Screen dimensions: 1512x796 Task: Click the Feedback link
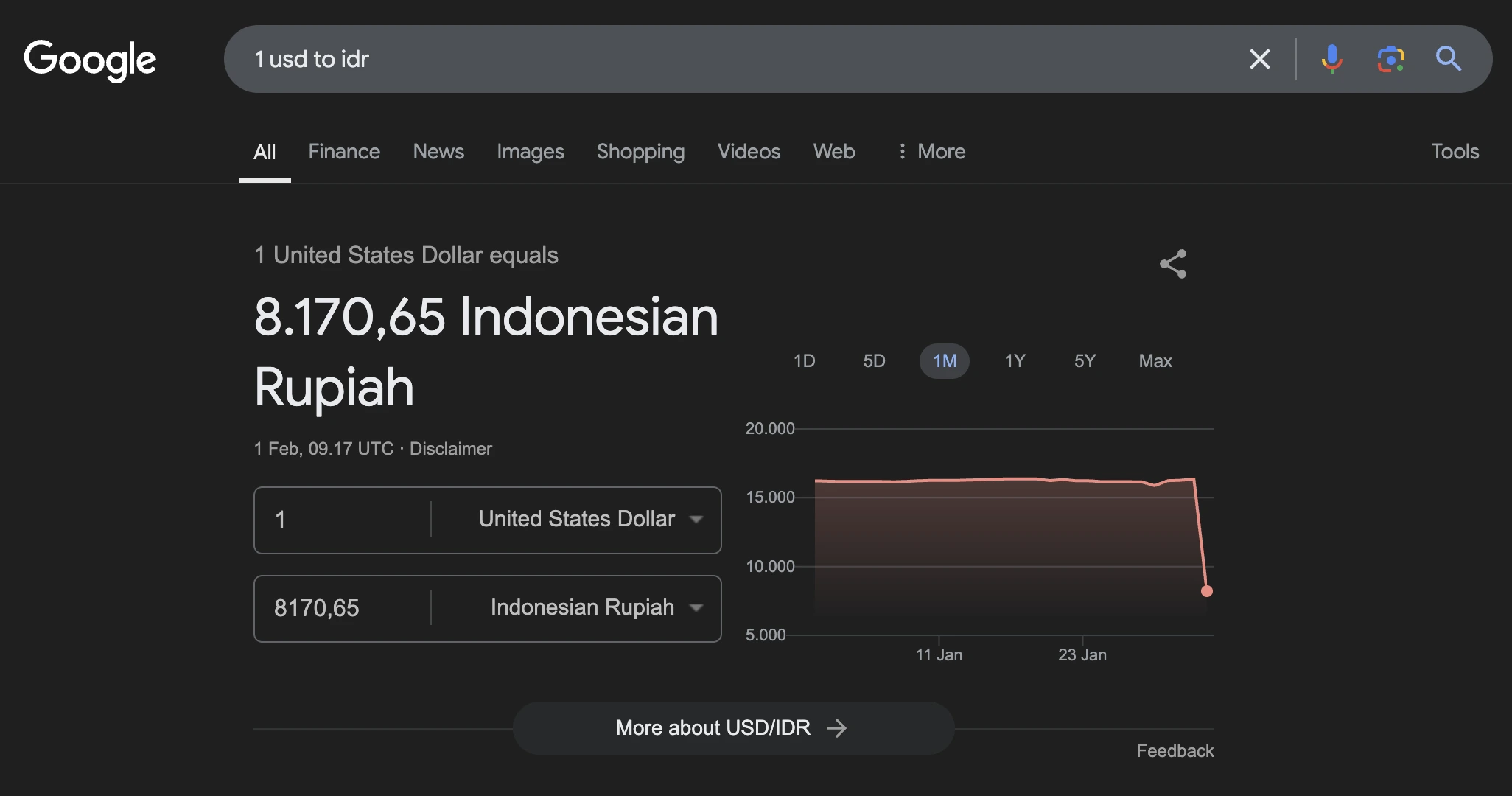pos(1175,751)
